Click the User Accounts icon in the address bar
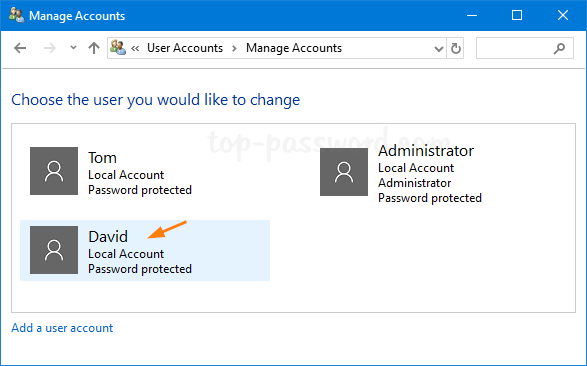The image size is (587, 366). coord(118,48)
